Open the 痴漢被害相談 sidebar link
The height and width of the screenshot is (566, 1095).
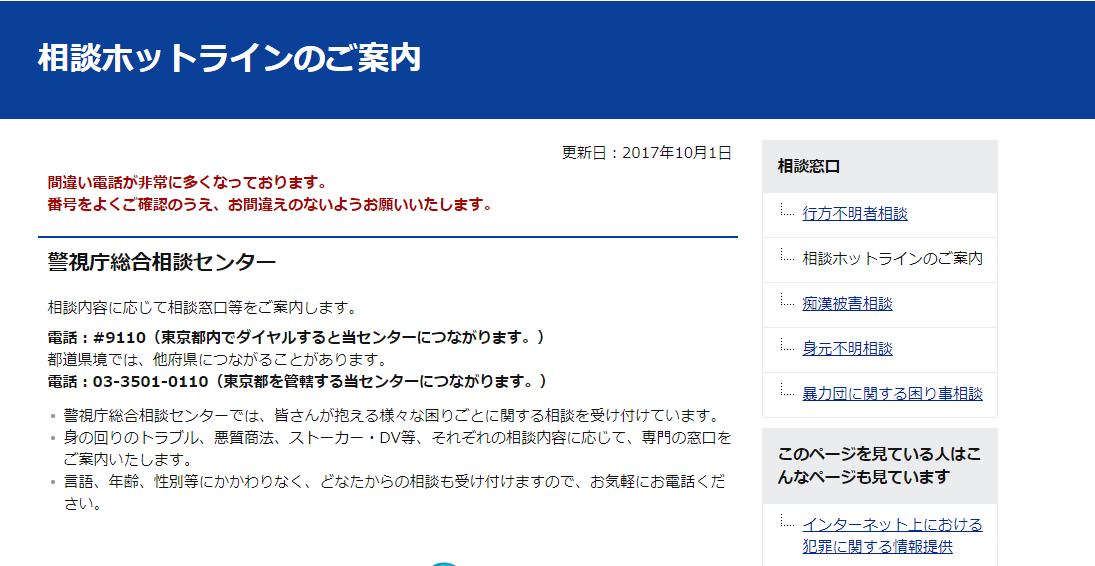point(847,303)
